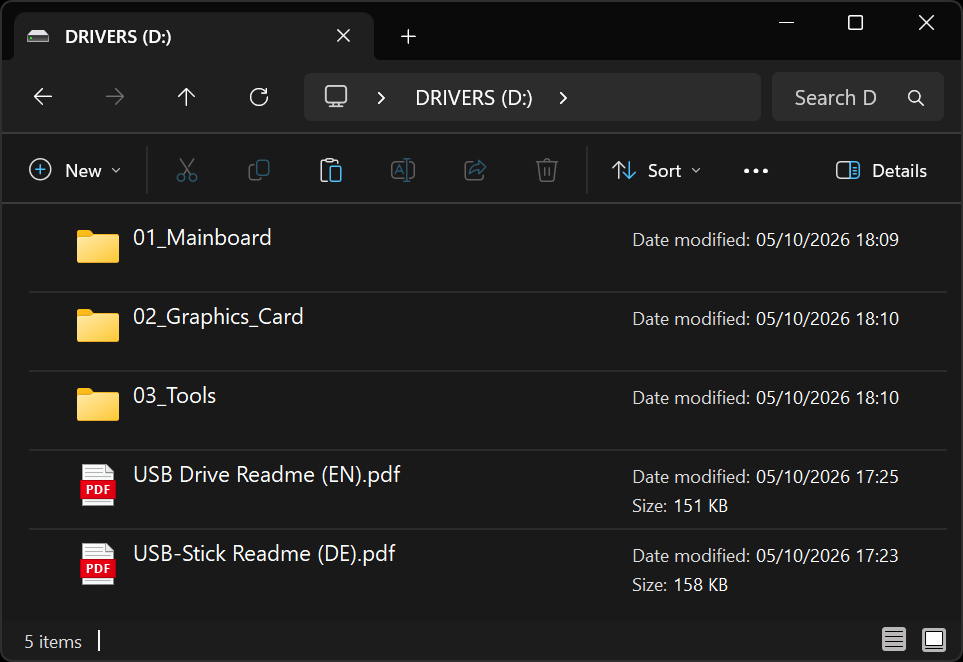The width and height of the screenshot is (963, 662).
Task: Open the Sort options dropdown
Action: click(656, 170)
